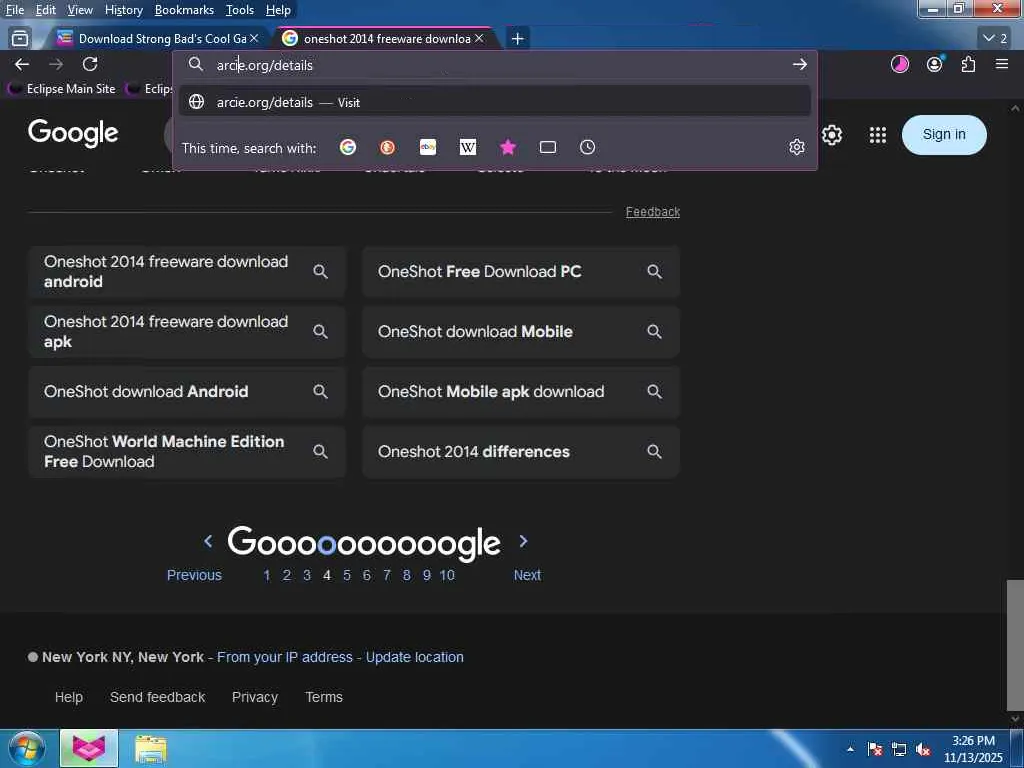Viewport: 1024px width, 768px height.
Task: Click the Update location link
Action: (415, 657)
